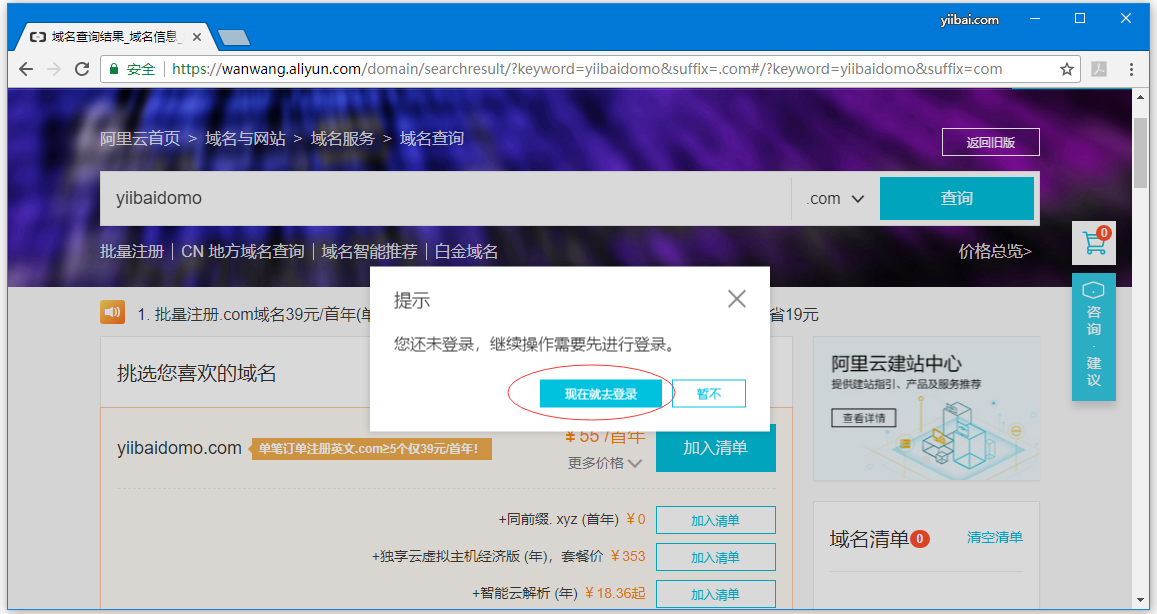Click the browser back arrow
The width and height of the screenshot is (1157, 614).
coord(26,69)
